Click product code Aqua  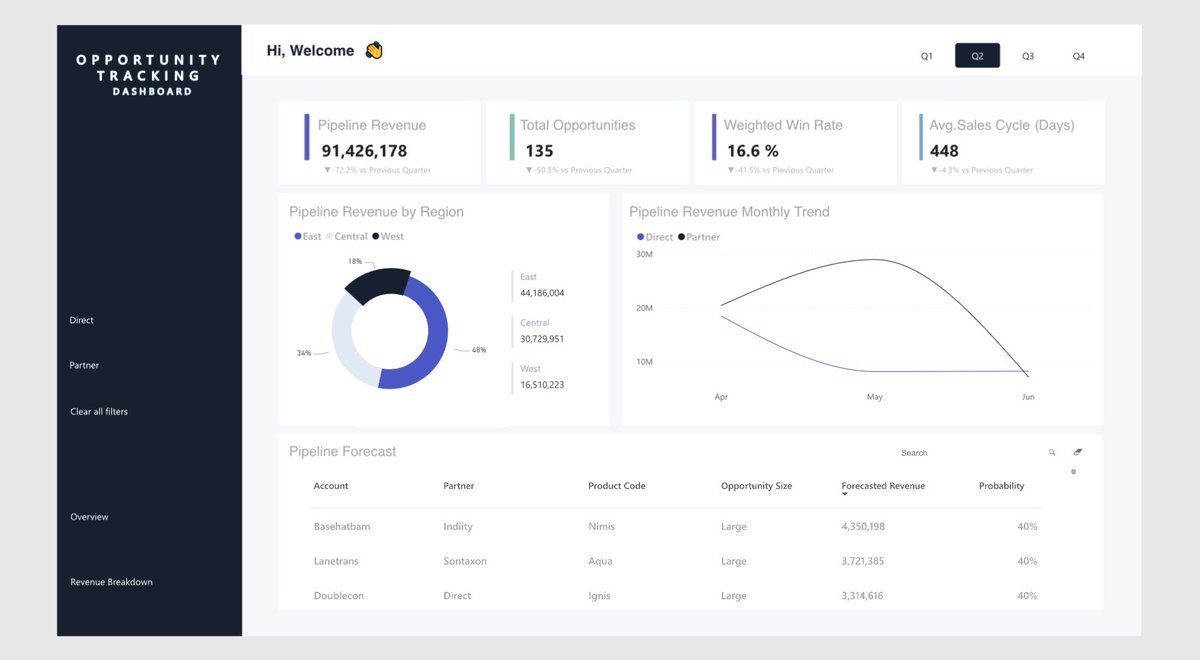600,561
